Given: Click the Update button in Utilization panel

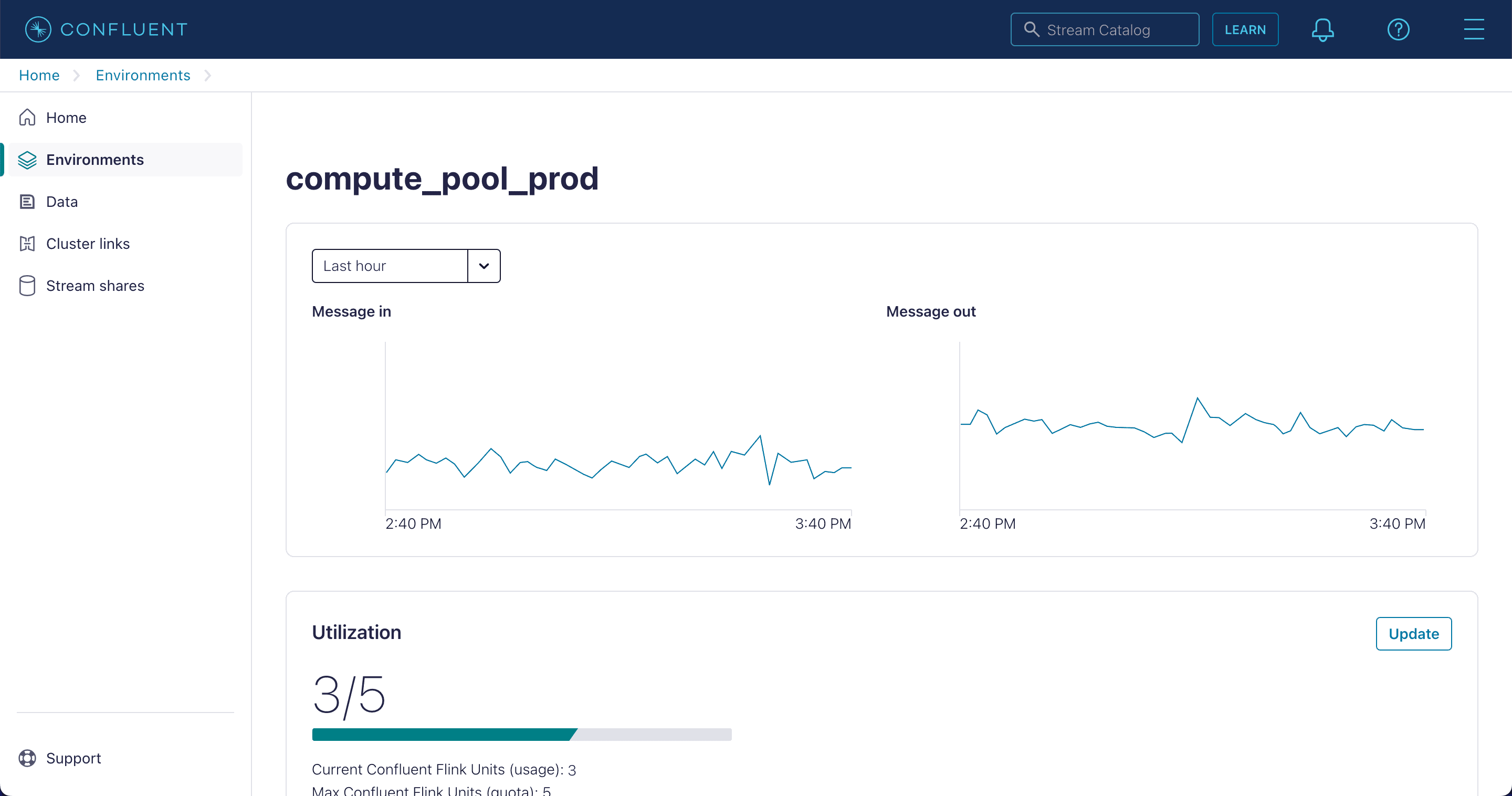Looking at the screenshot, I should (x=1413, y=633).
